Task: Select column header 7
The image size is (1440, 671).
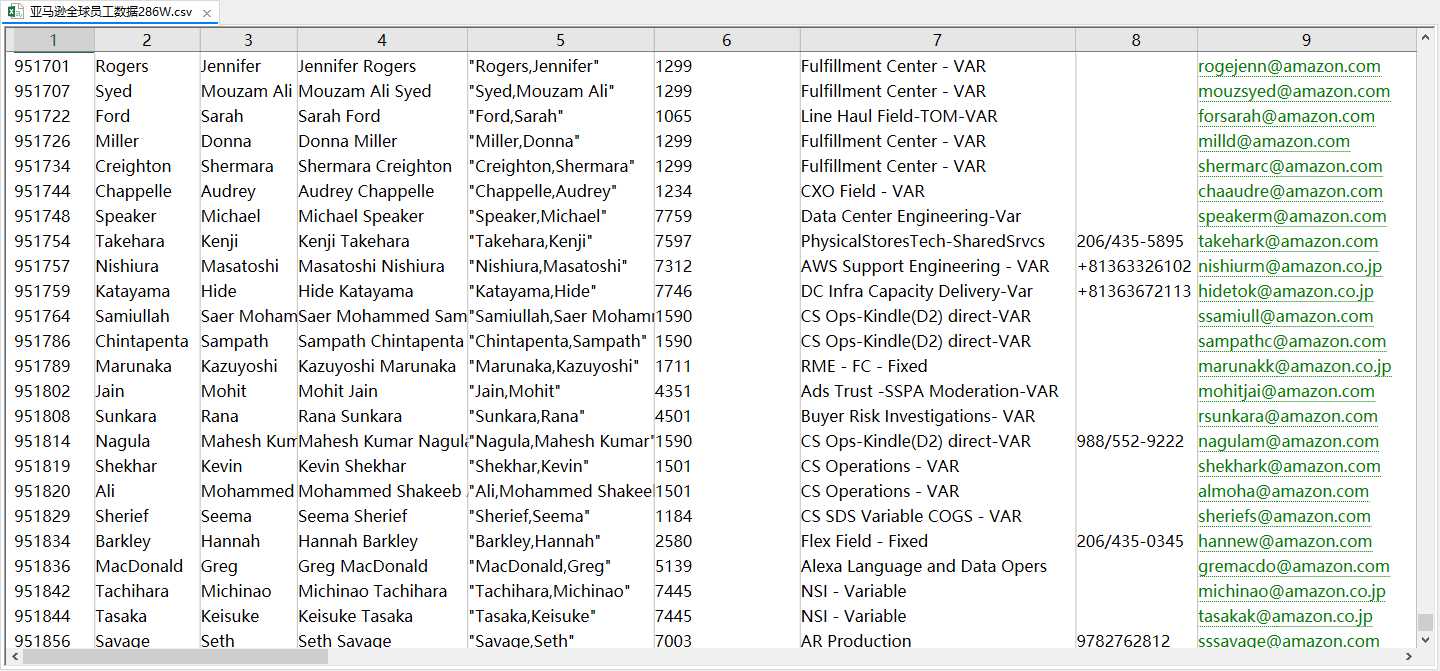Action: coord(937,40)
